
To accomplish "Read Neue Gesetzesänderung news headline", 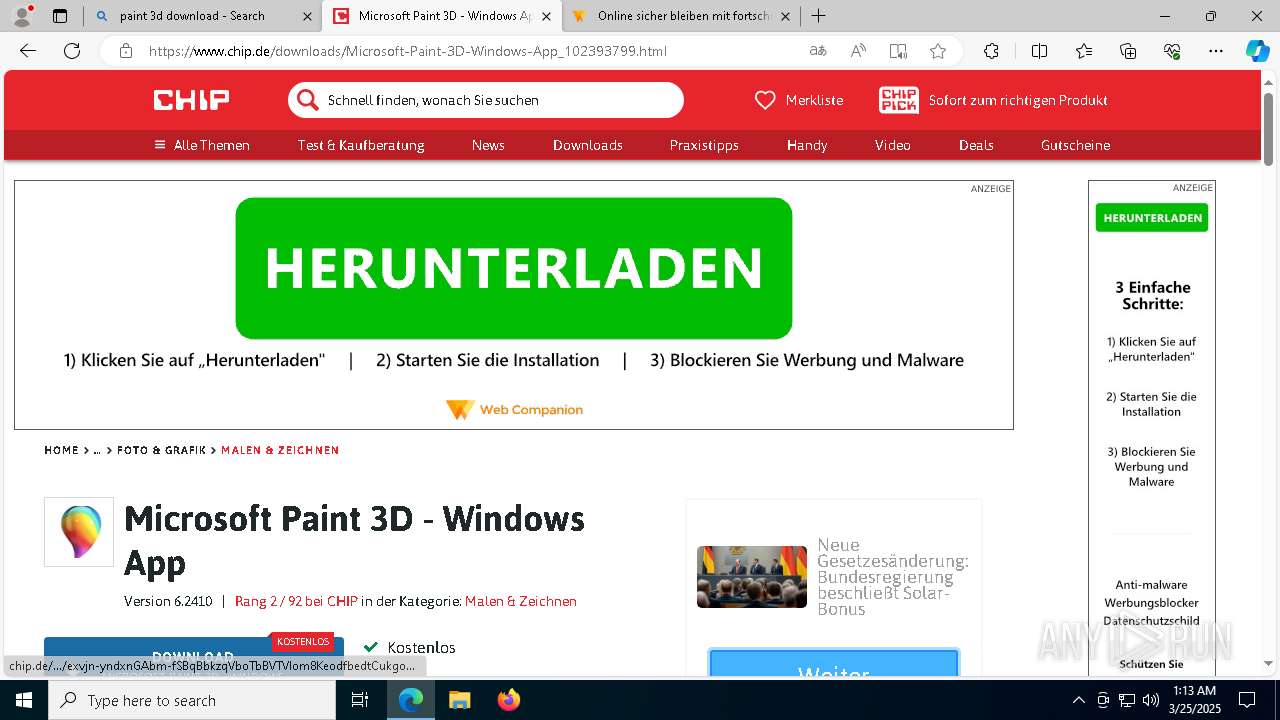I will click(893, 576).
